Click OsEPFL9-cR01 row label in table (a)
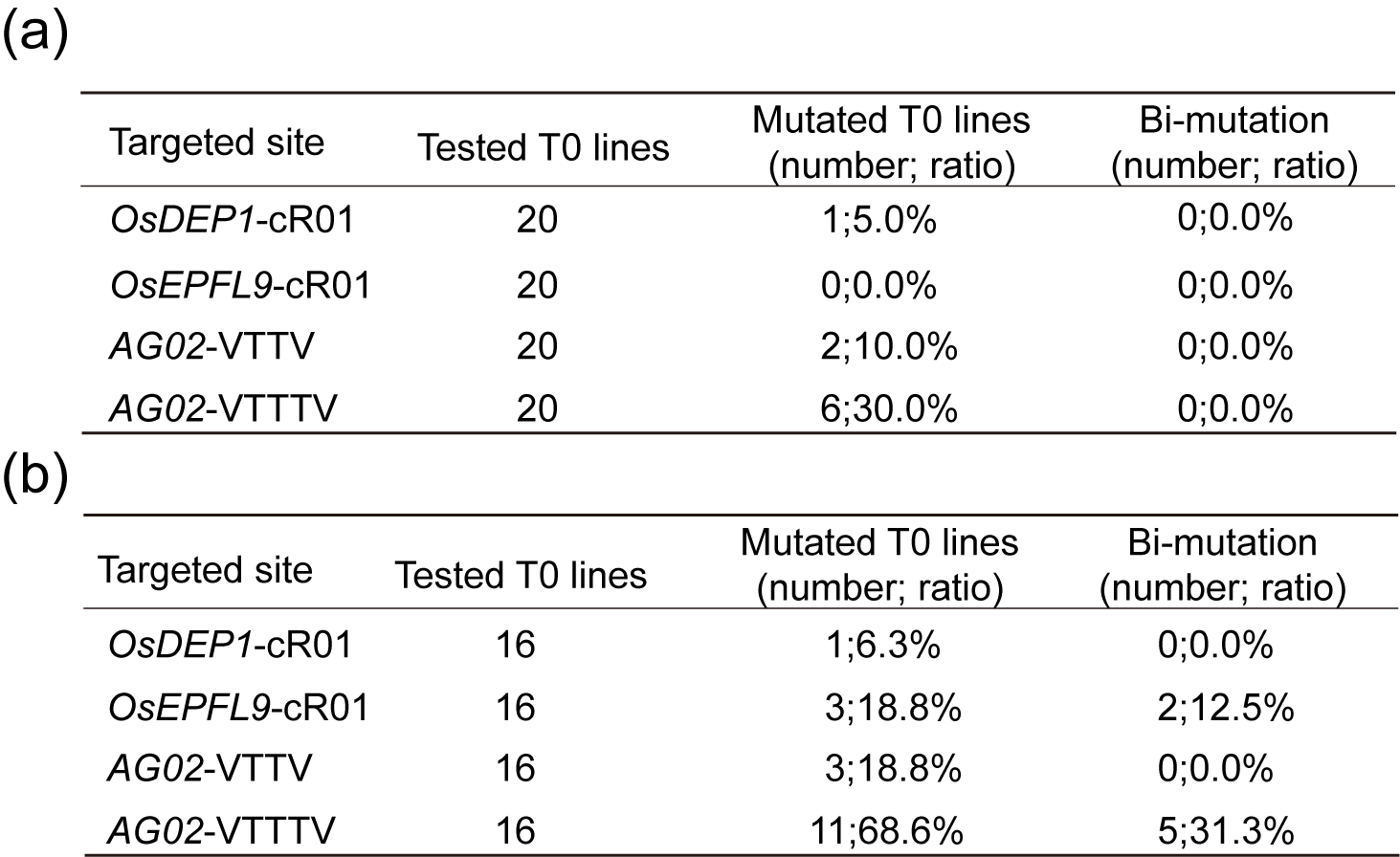 [240, 285]
